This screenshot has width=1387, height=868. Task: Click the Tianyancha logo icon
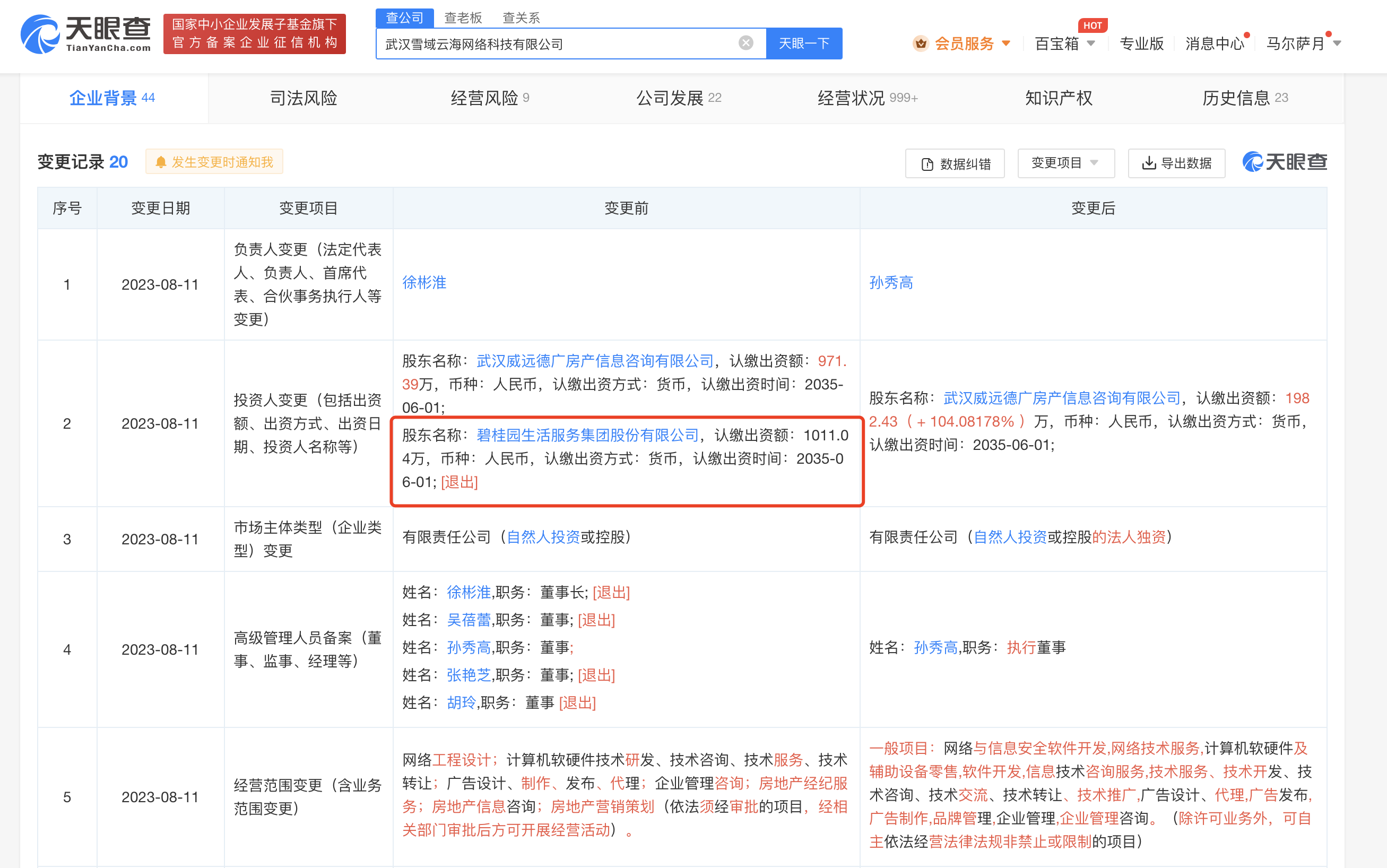point(39,33)
